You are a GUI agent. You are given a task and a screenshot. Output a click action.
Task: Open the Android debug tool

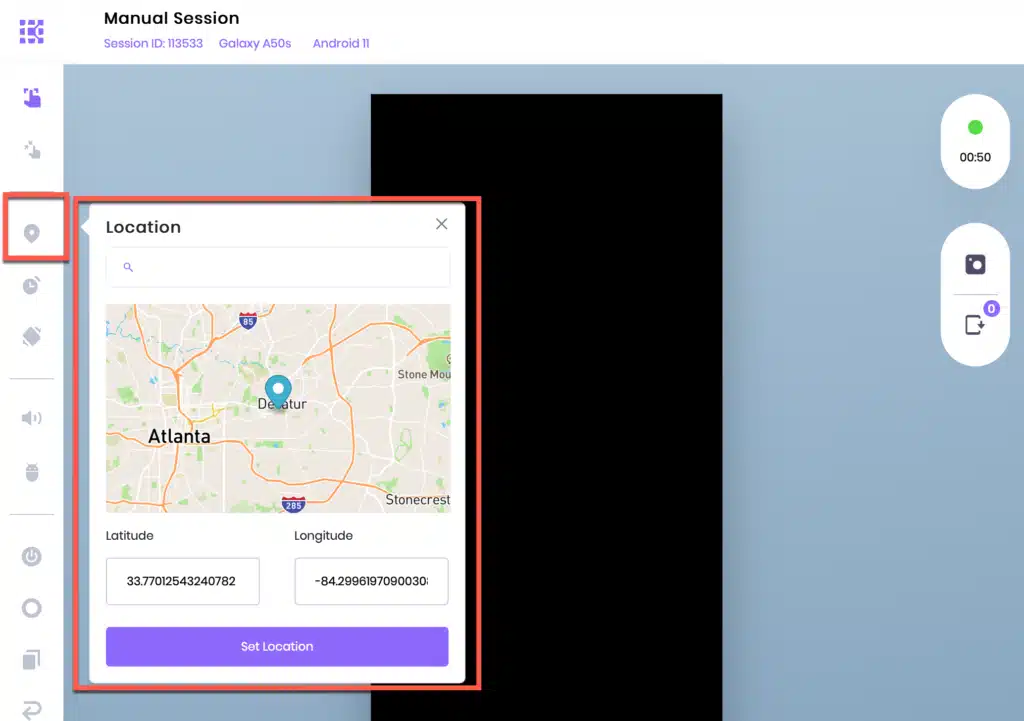point(32,470)
